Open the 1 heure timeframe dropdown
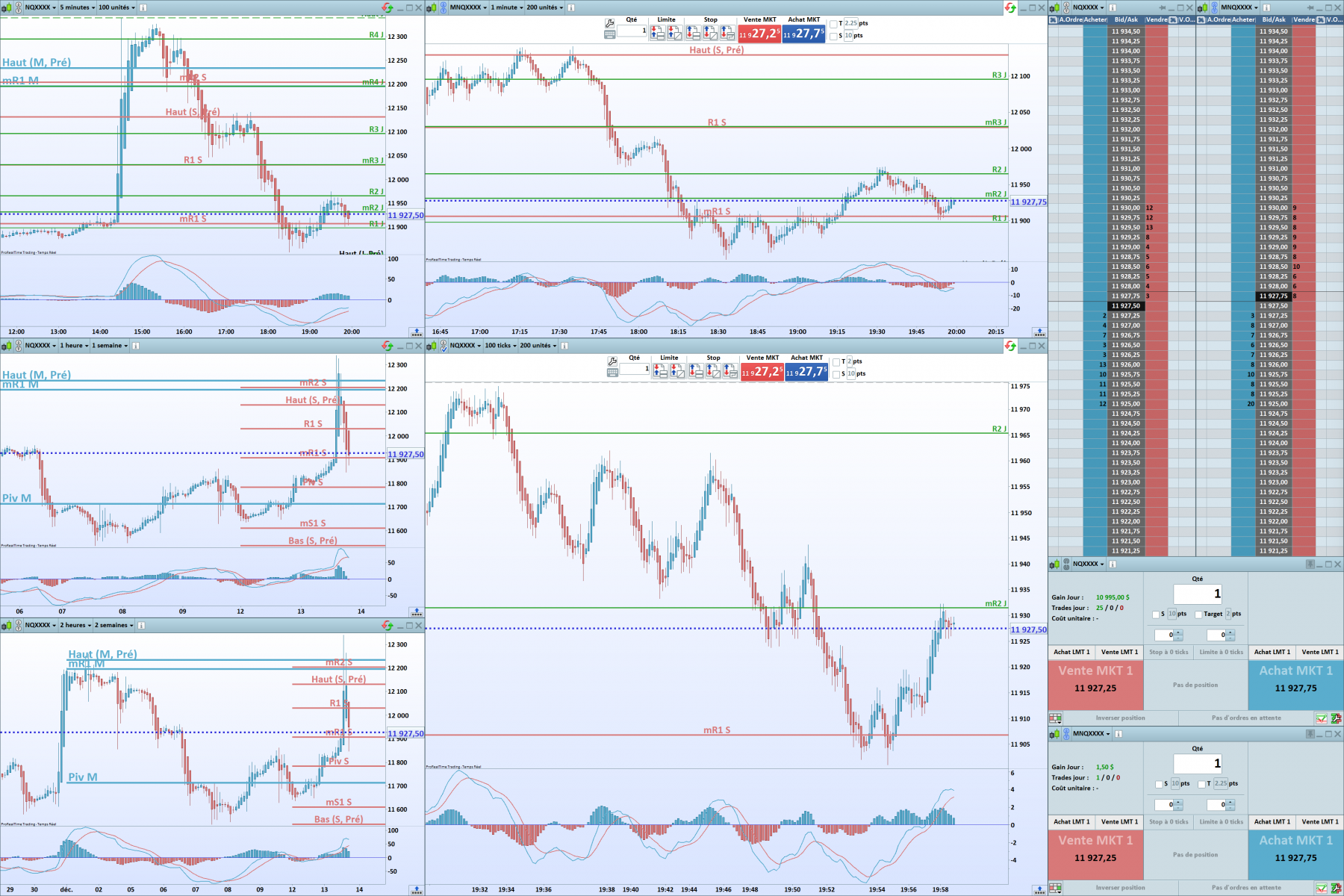The height and width of the screenshot is (896, 1344). (x=74, y=346)
